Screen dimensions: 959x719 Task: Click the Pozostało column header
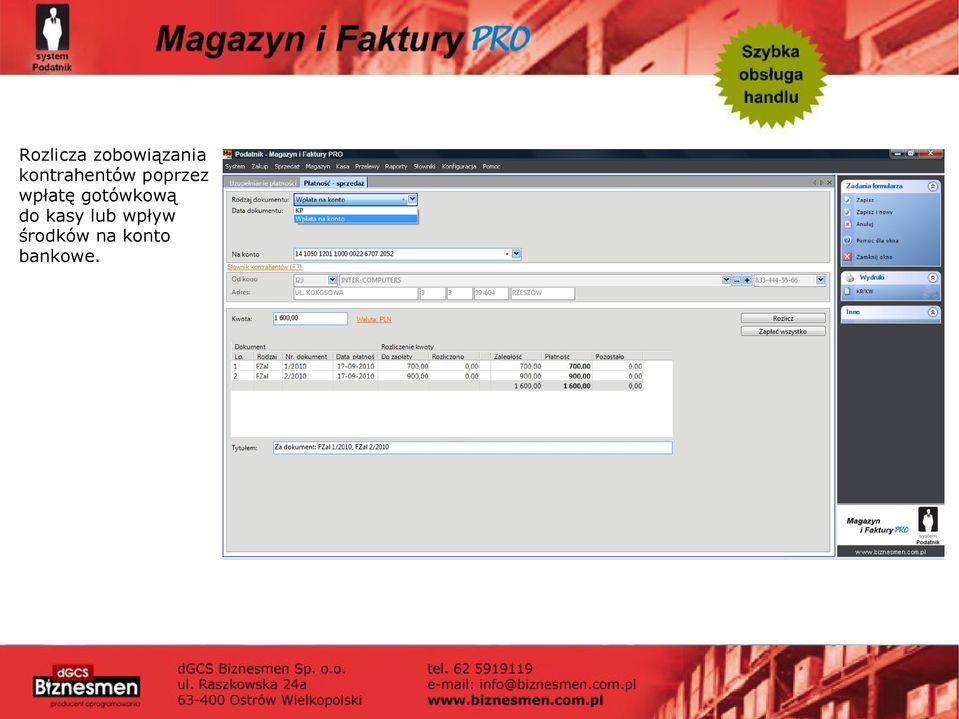(618, 356)
